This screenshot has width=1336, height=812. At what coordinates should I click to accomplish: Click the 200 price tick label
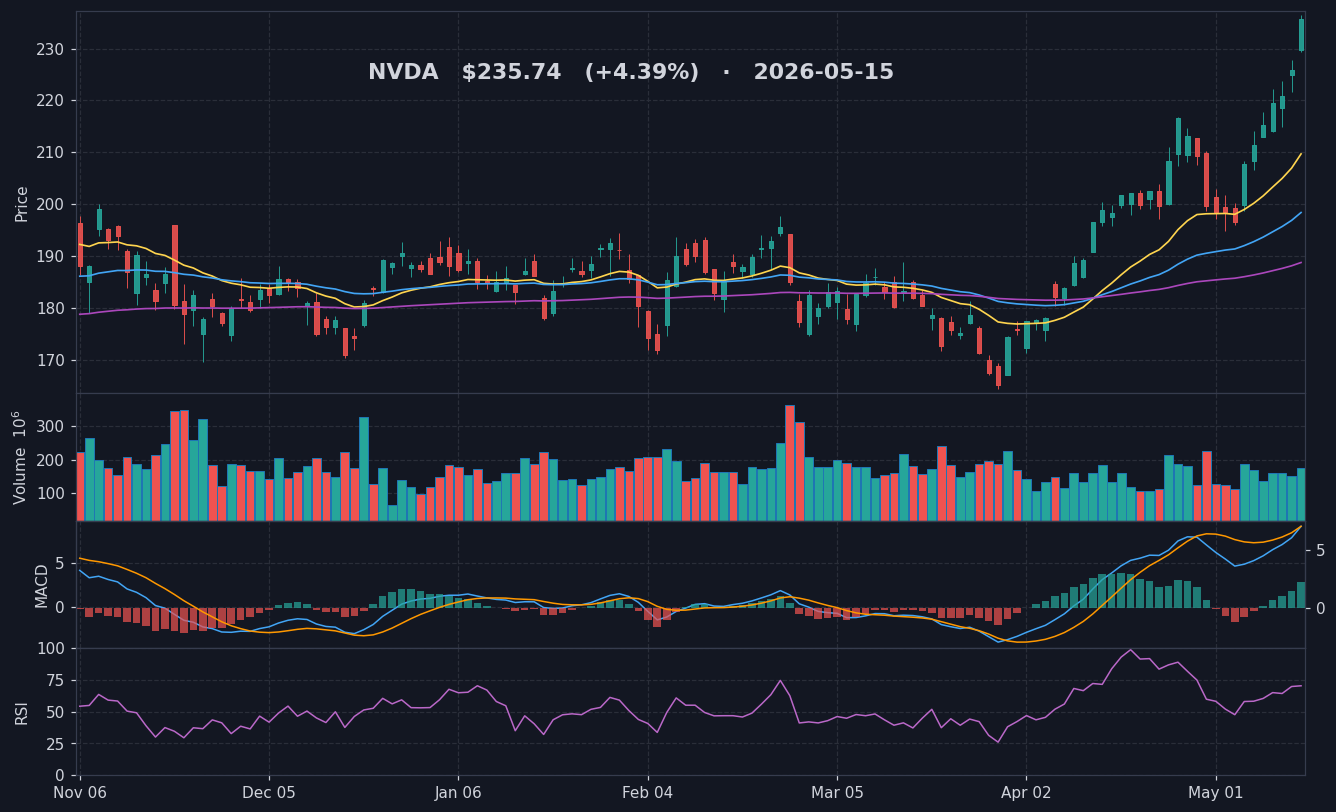51,205
